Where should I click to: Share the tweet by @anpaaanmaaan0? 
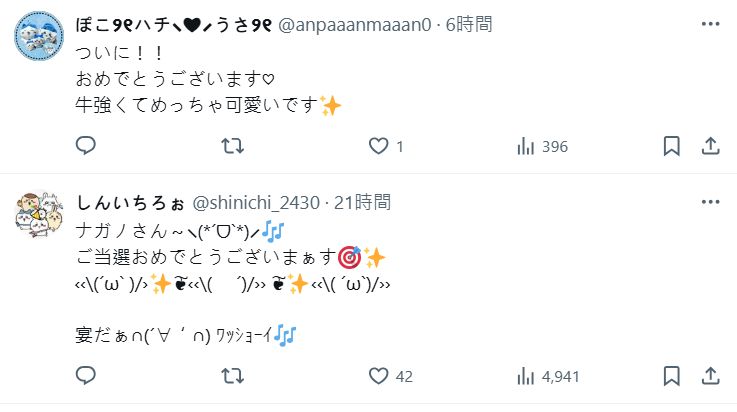click(710, 146)
